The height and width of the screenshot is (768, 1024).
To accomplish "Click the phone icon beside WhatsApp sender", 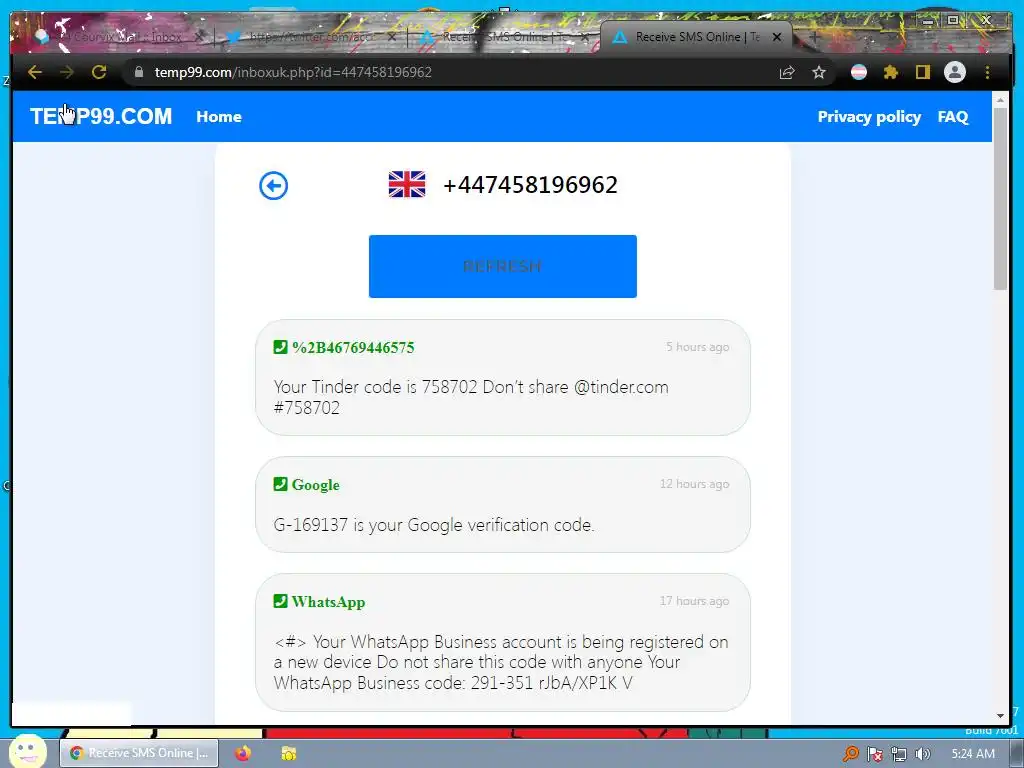I will tap(280, 601).
